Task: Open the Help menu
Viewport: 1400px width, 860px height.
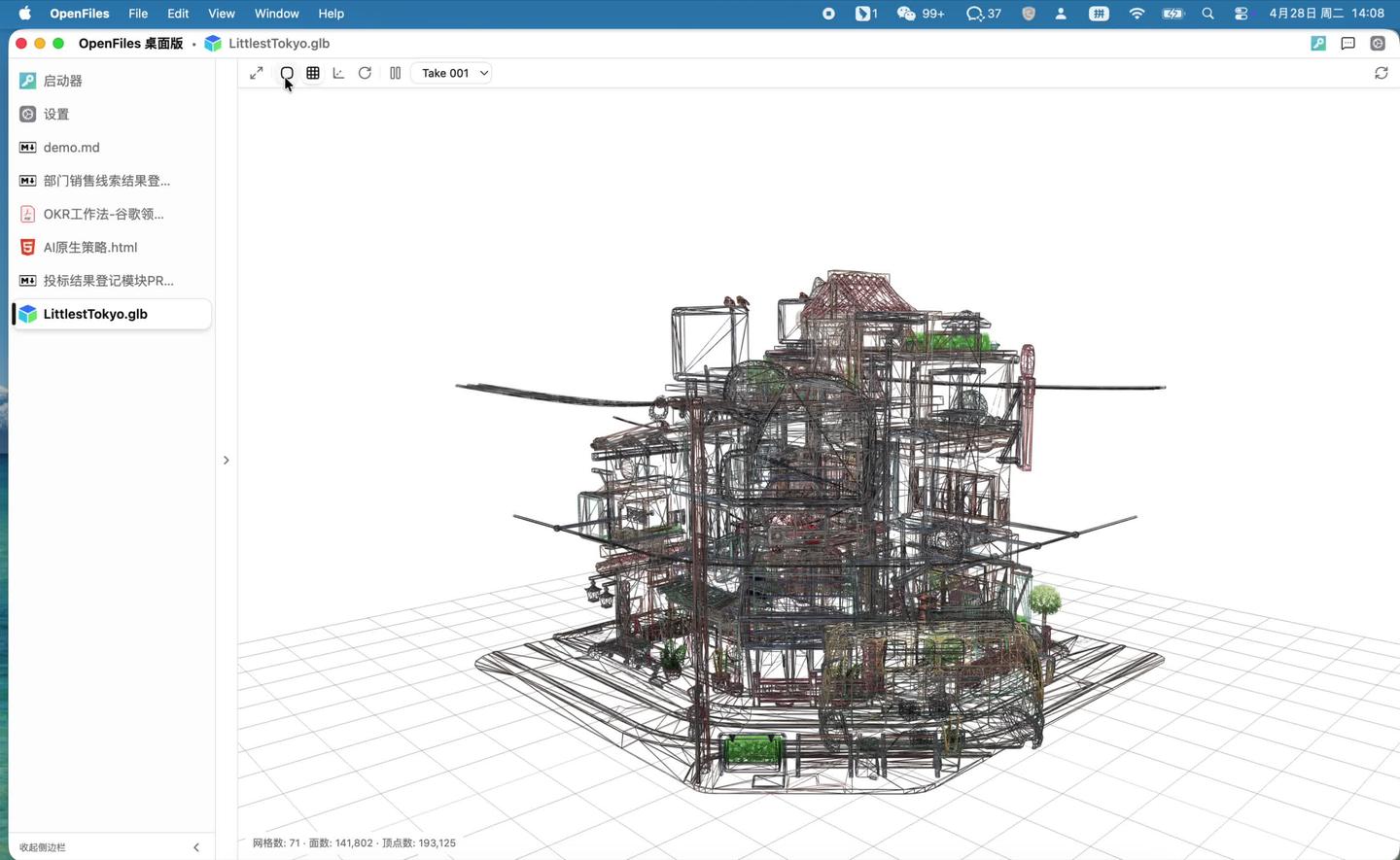Action: click(332, 14)
